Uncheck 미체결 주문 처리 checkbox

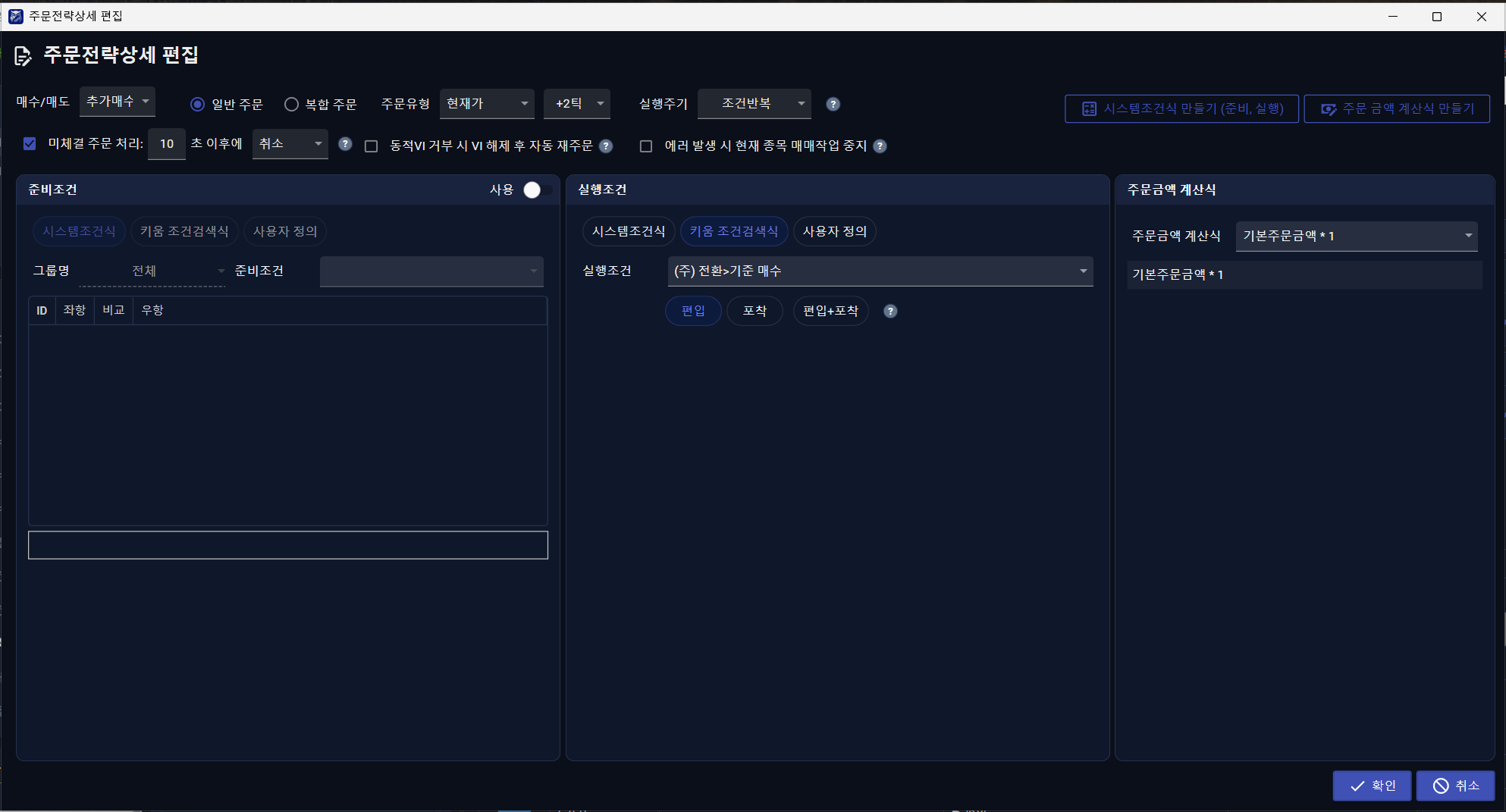[30, 143]
